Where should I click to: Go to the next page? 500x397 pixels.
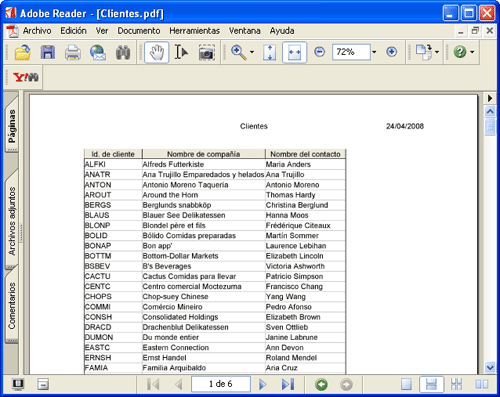coord(263,384)
